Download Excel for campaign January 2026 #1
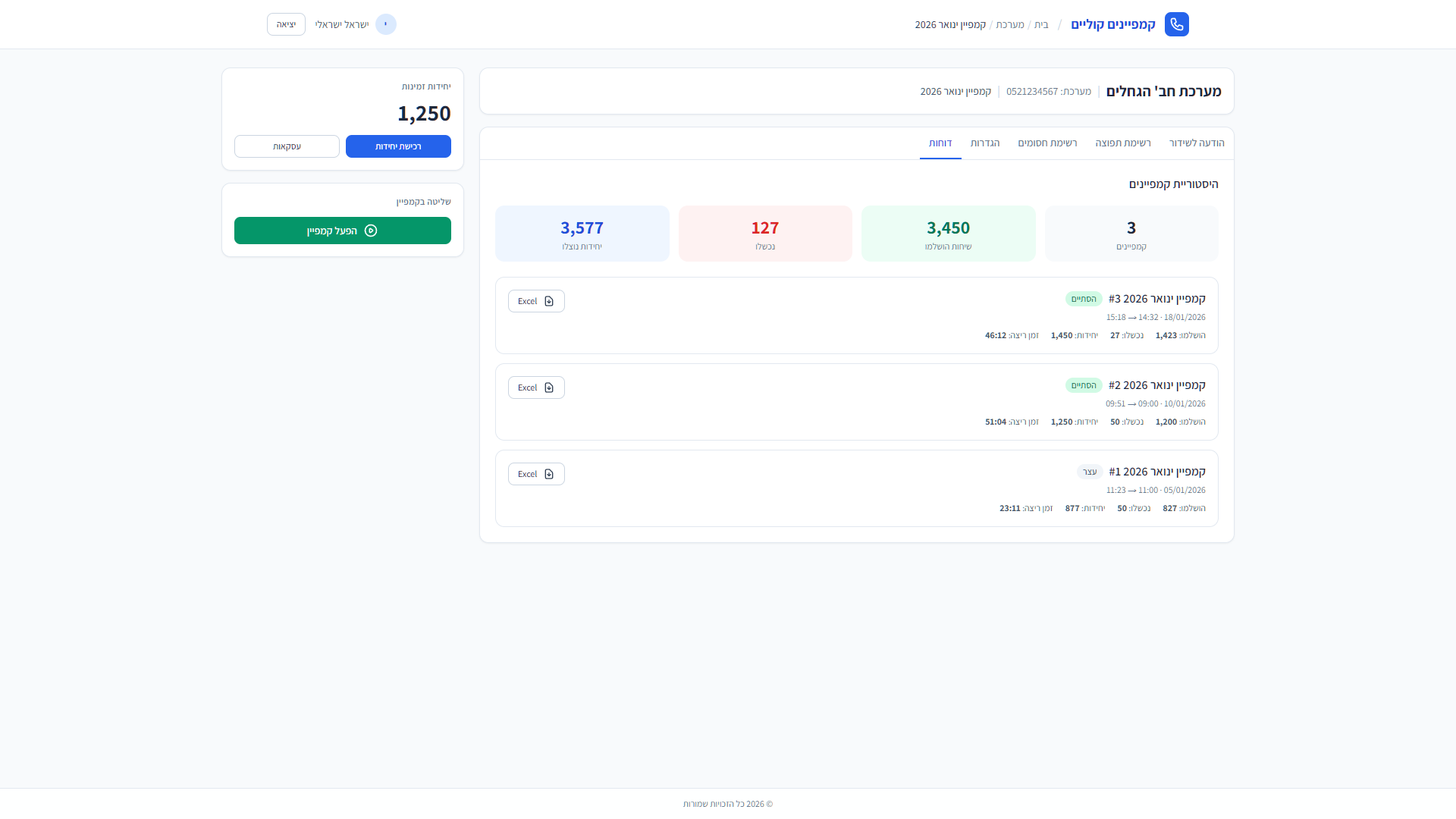This screenshot has width=1456, height=819. point(536,474)
